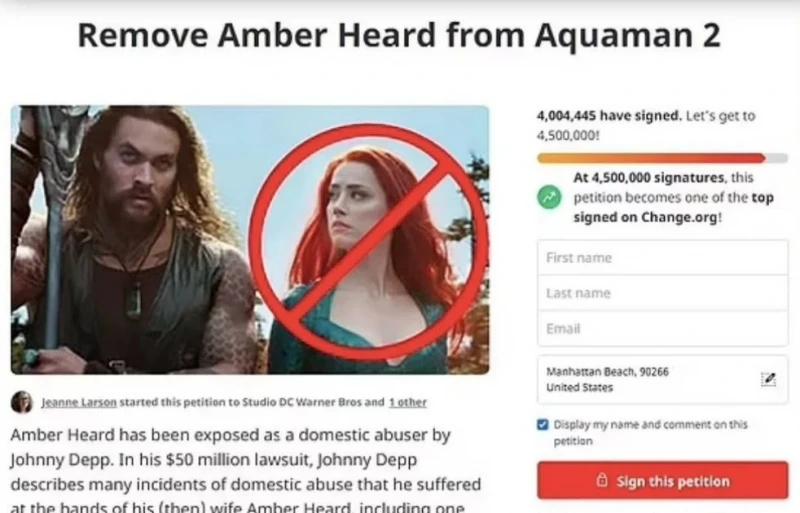Screen dimensions: 800x513
Task: Click the 'top signed on Change.org' text
Action: coord(673,207)
